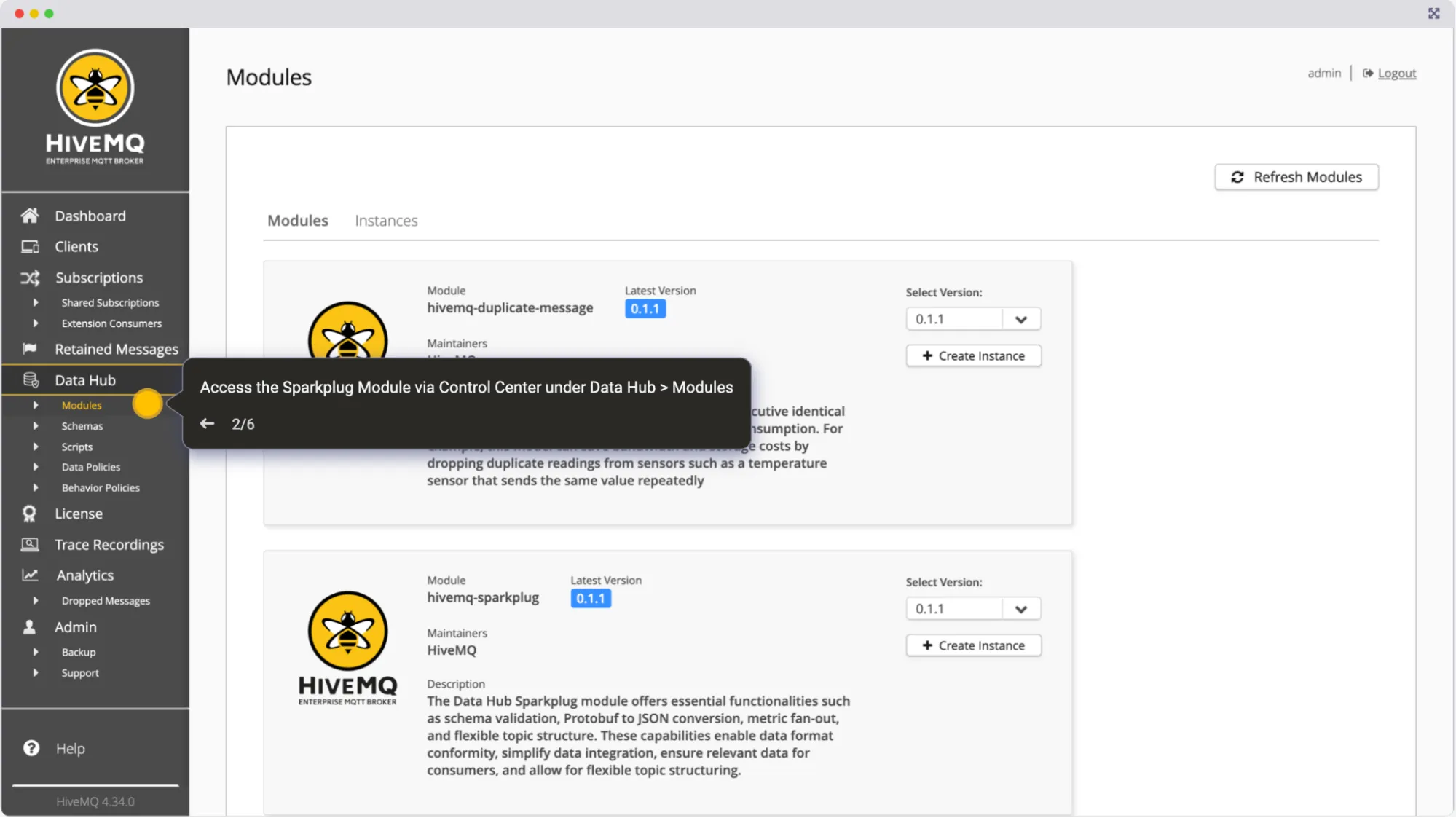
Task: Click the Data Hub database icon
Action: (31, 380)
